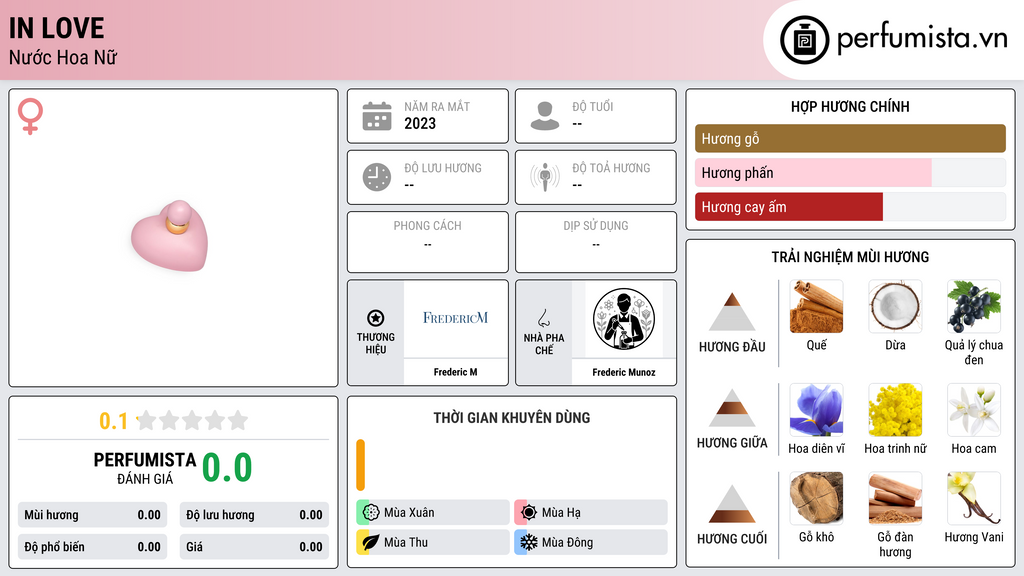
Task: Click the perfumista.vn perfume bottle logo icon
Action: coord(804,40)
